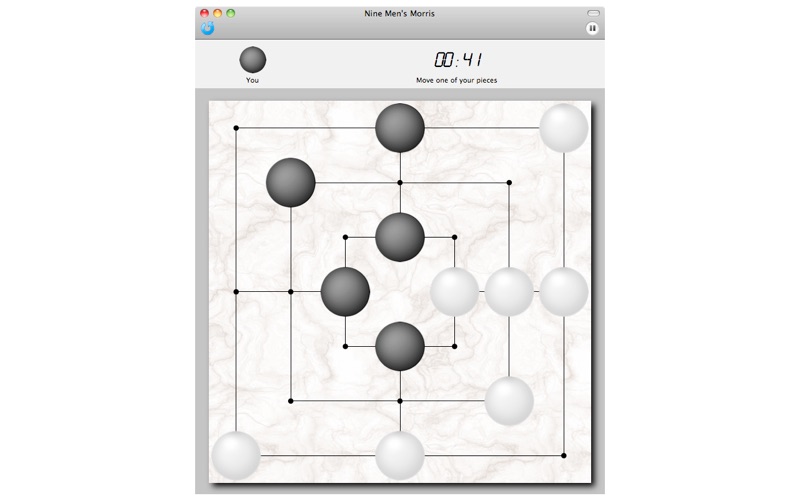Click white piece at outer square bottom-left corner
Viewport: 800px width, 500px height.
[236, 456]
